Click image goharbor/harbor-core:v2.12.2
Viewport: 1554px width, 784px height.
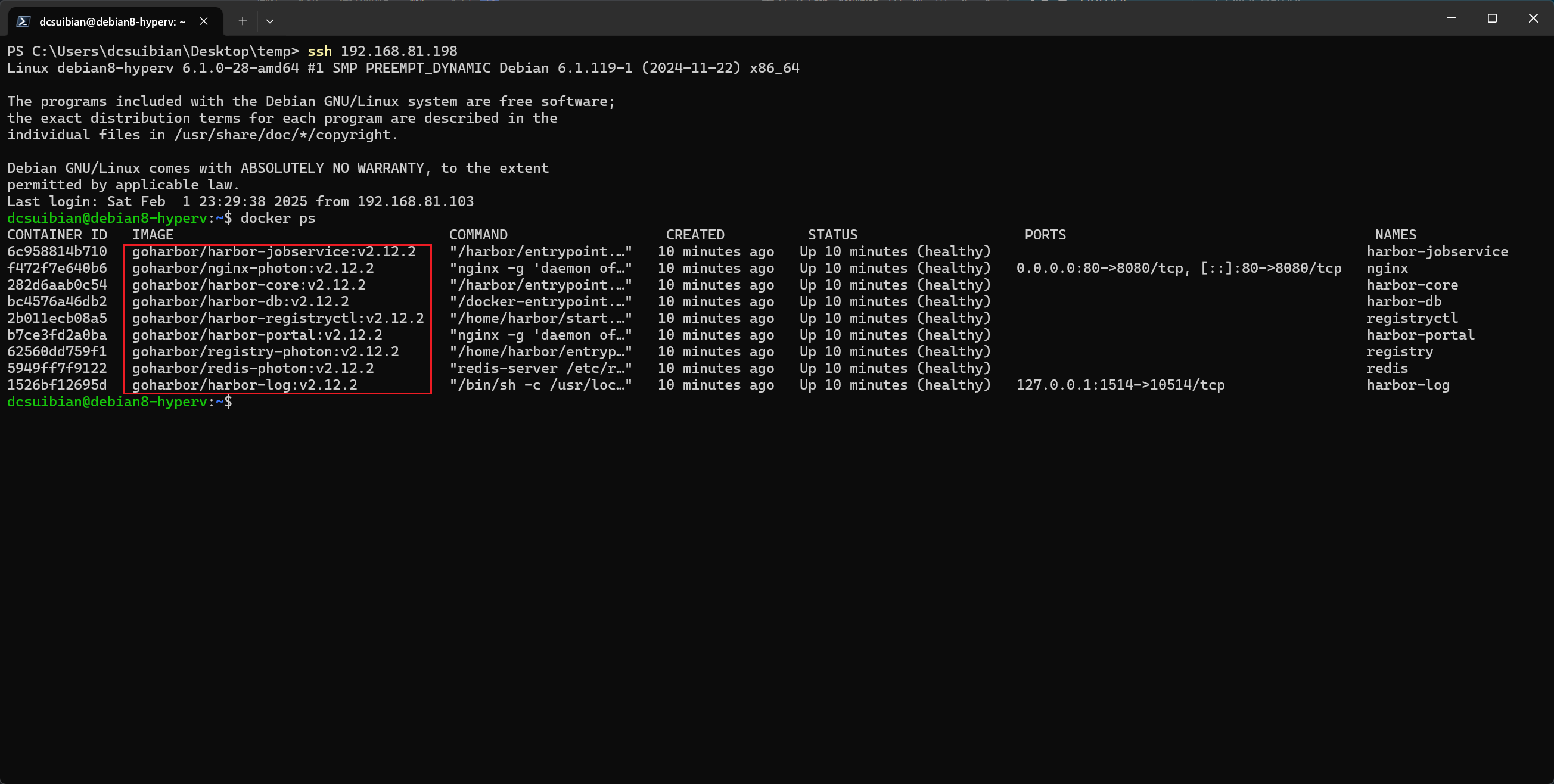click(x=248, y=285)
